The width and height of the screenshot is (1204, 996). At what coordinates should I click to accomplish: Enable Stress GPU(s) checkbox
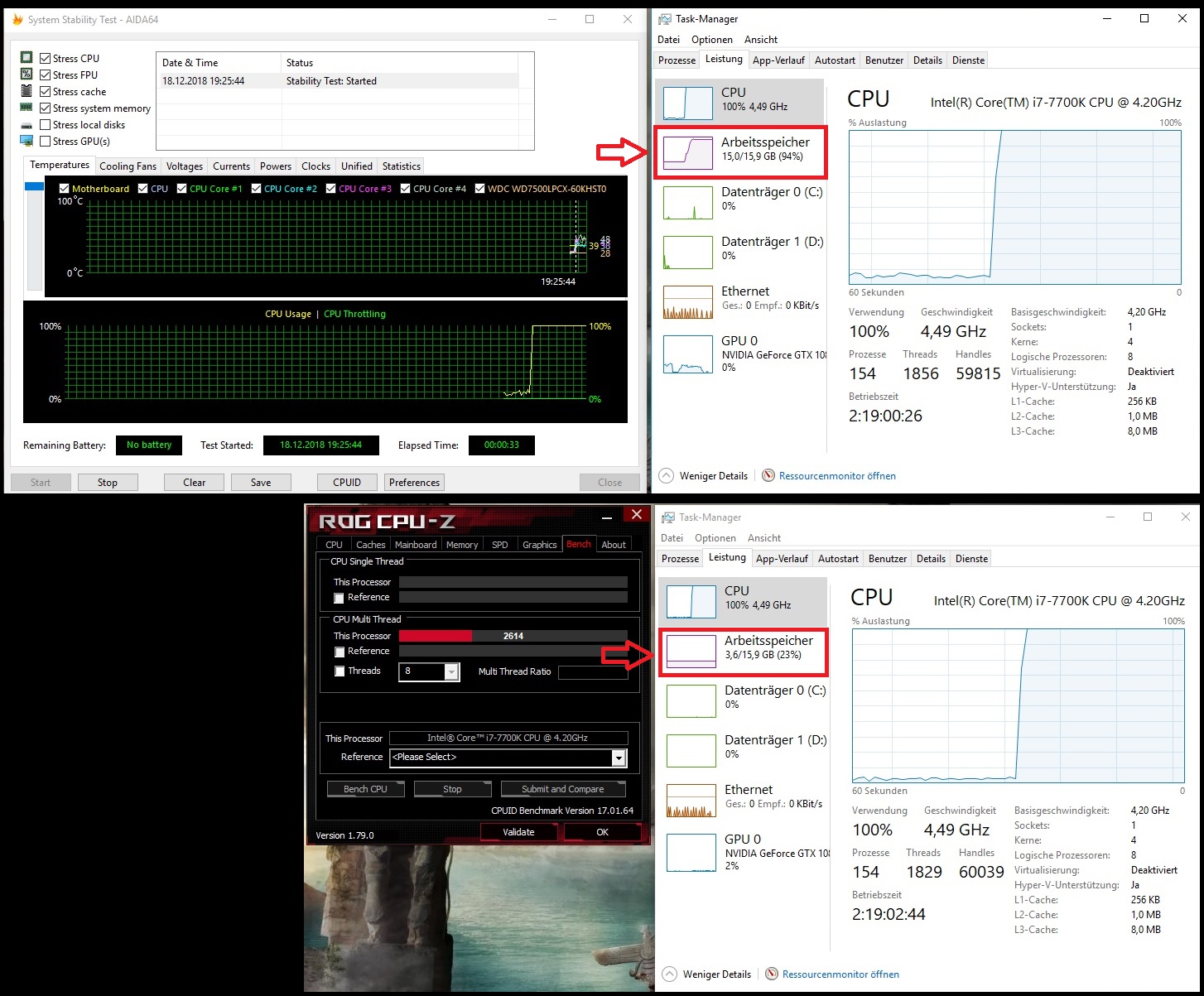point(46,141)
